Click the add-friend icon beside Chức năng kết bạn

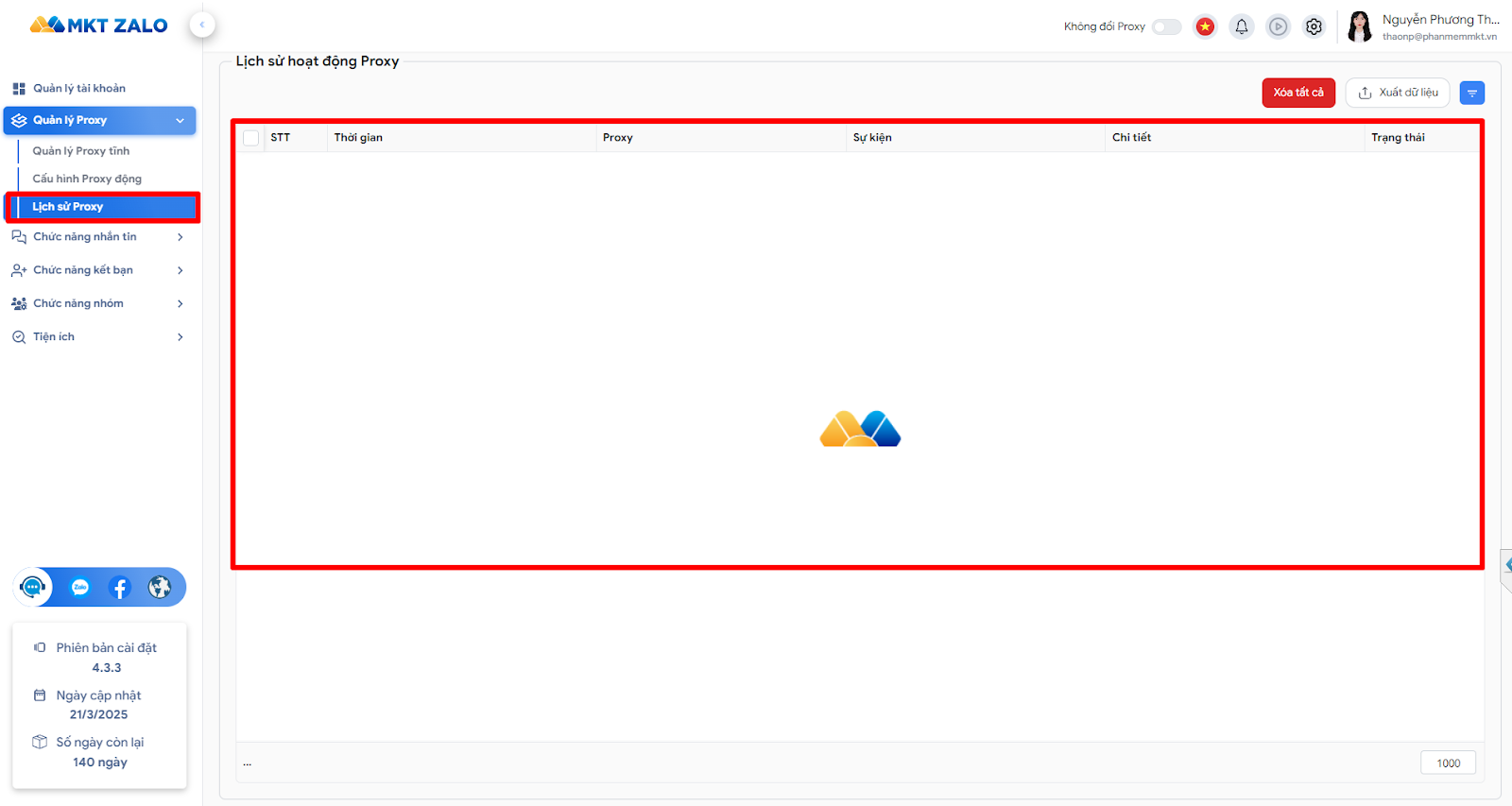19,270
